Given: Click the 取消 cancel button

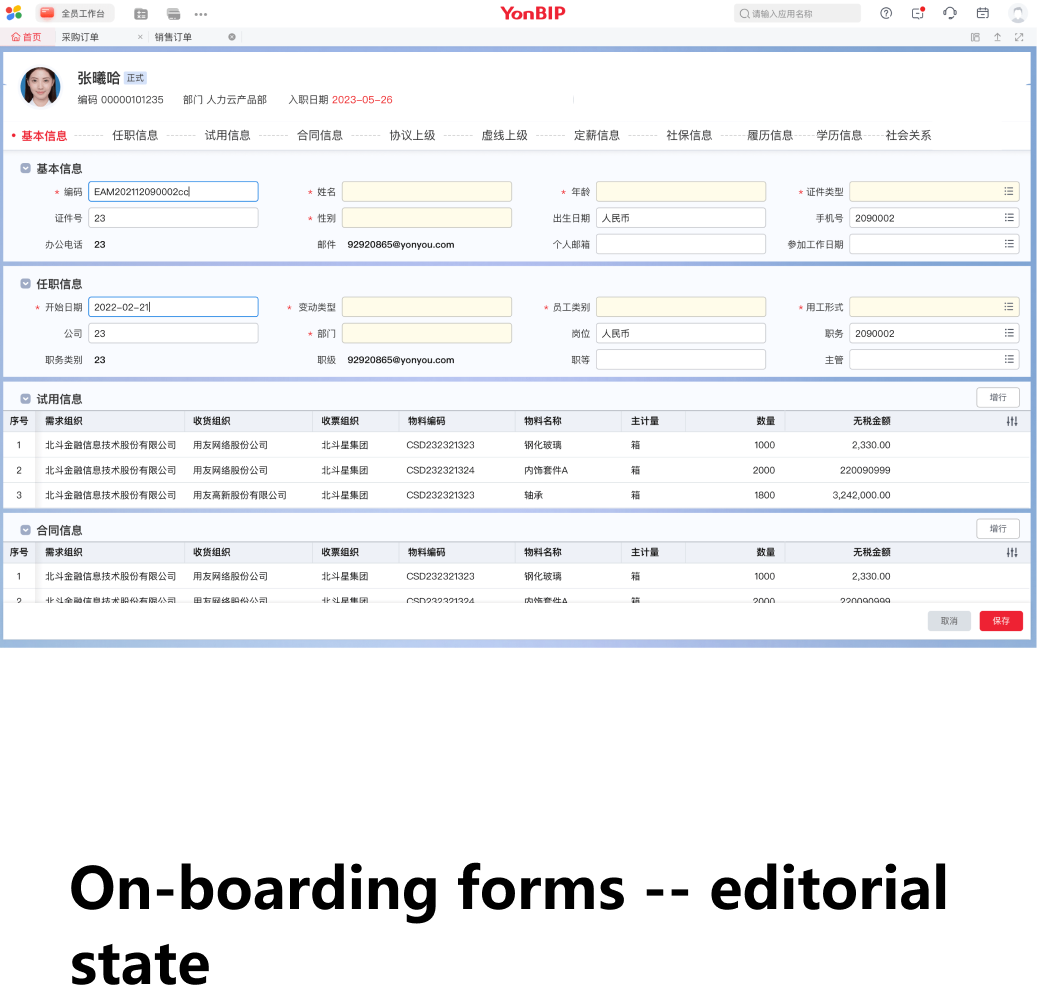Looking at the screenshot, I should click(949, 621).
